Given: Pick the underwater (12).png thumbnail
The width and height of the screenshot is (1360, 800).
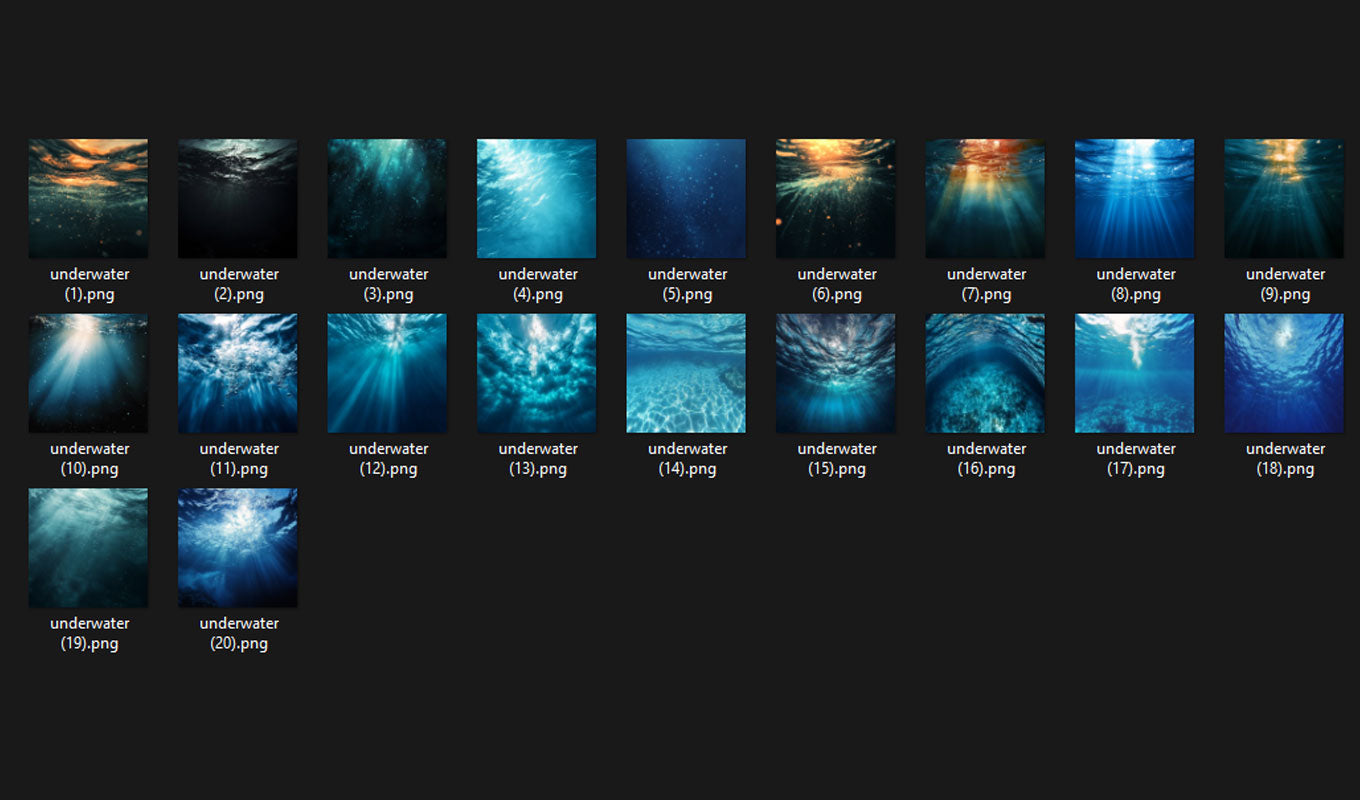Looking at the screenshot, I should pos(387,373).
